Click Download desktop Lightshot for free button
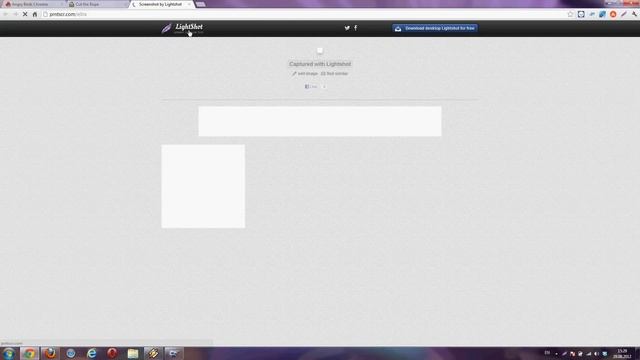Viewport: 640px width, 360px height. point(435,28)
